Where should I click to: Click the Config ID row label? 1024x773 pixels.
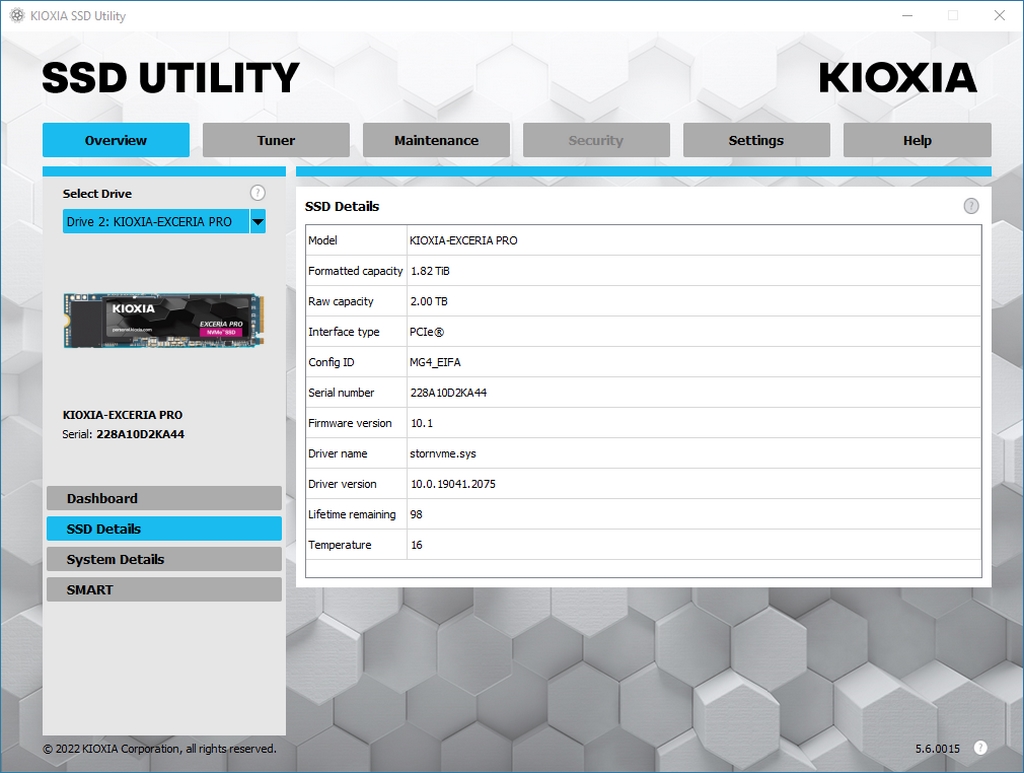tap(331, 362)
